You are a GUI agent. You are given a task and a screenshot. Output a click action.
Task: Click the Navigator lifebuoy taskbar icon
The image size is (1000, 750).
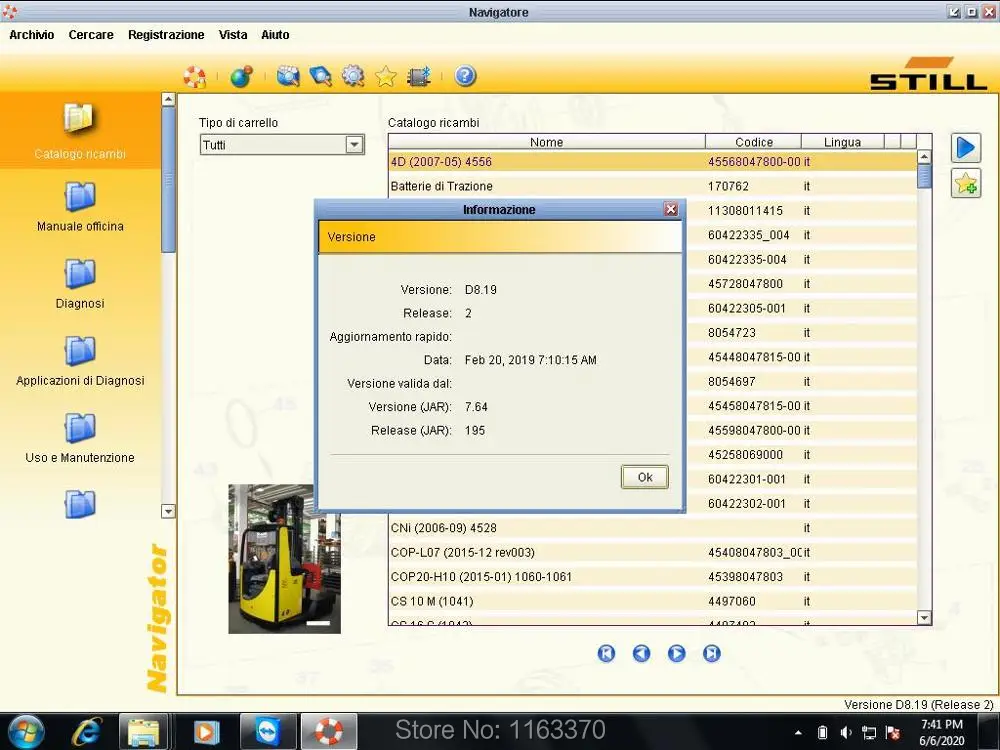pos(328,732)
